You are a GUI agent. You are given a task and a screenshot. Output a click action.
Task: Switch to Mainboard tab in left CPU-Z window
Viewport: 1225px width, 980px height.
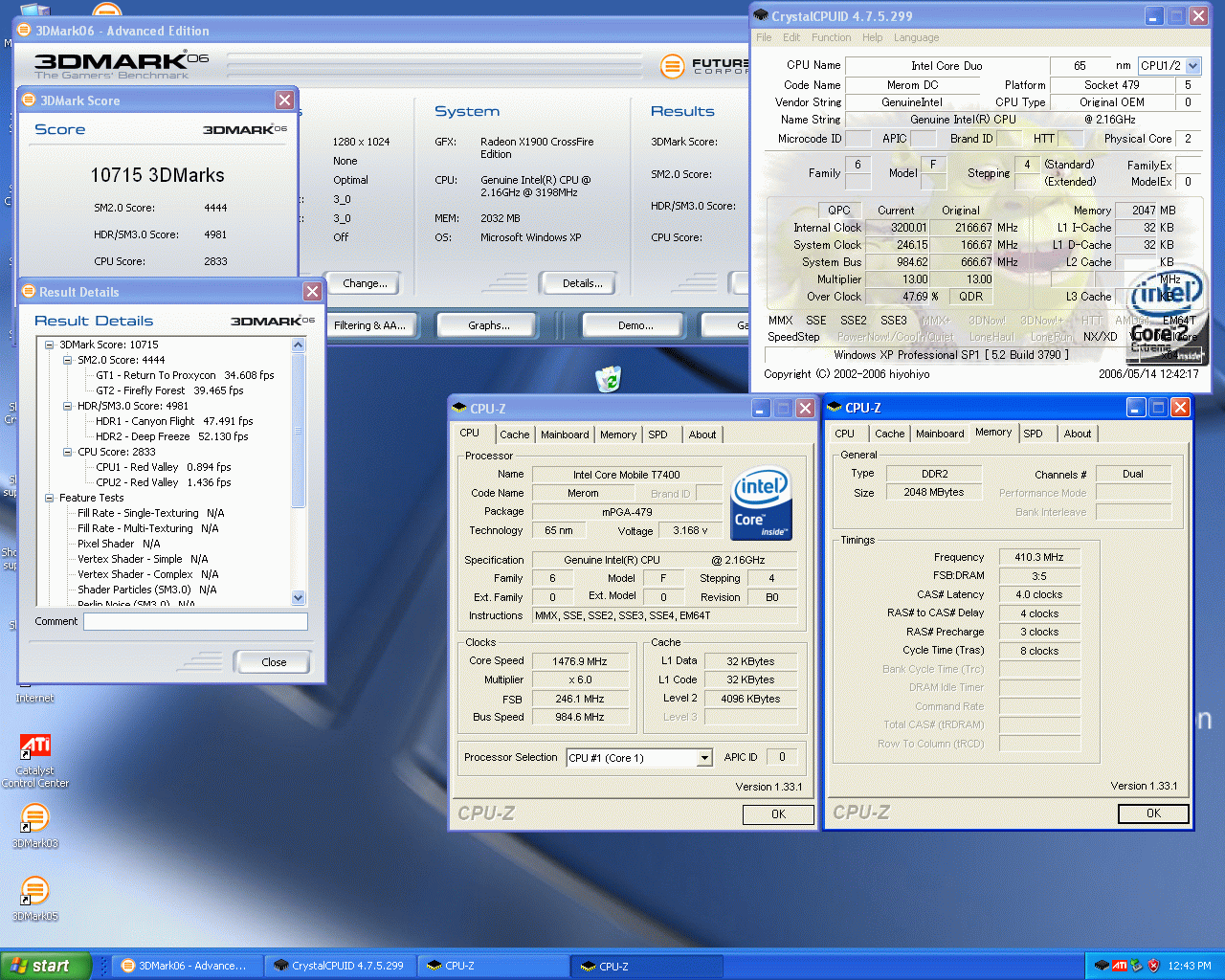[565, 434]
